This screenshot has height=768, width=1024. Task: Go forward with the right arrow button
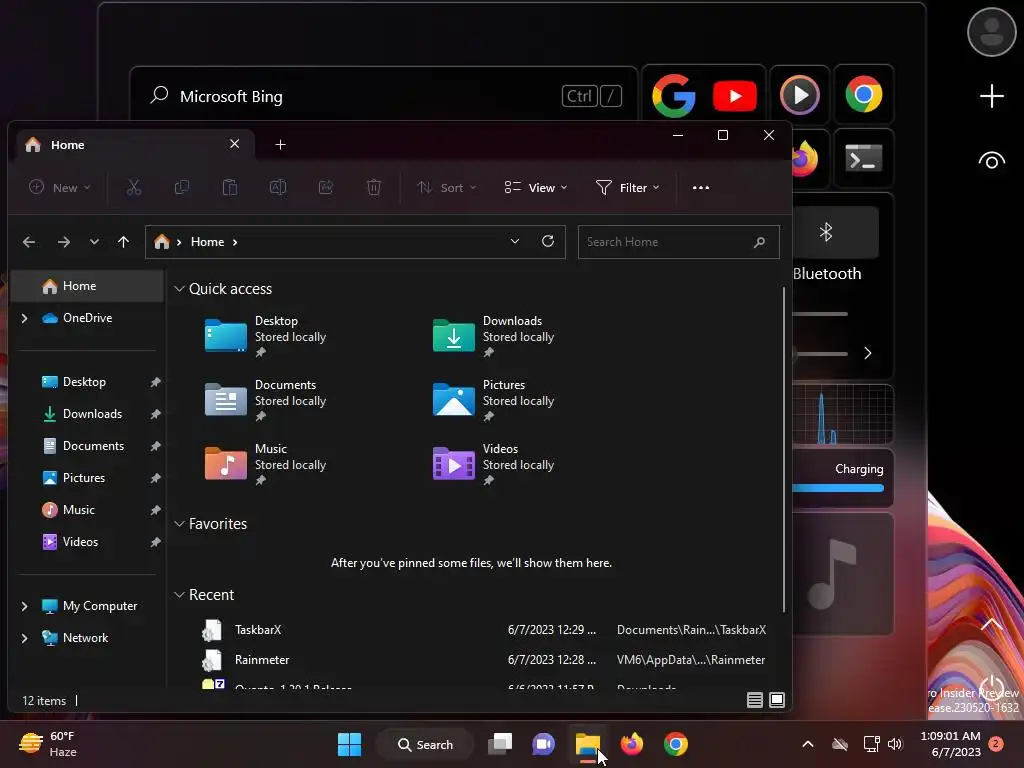pyautogui.click(x=63, y=242)
